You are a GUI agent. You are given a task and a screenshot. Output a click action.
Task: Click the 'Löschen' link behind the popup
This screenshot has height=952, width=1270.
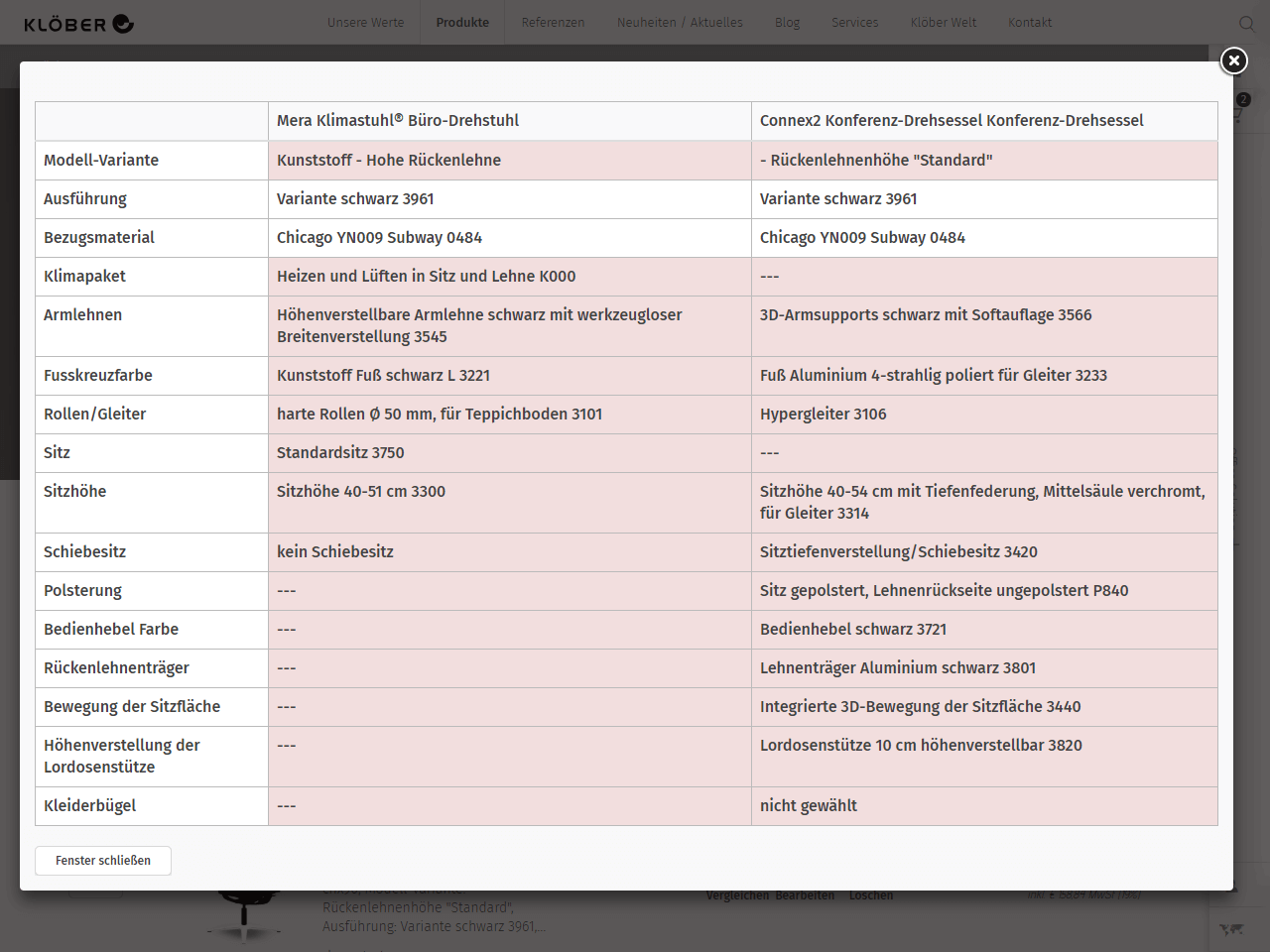[x=871, y=895]
